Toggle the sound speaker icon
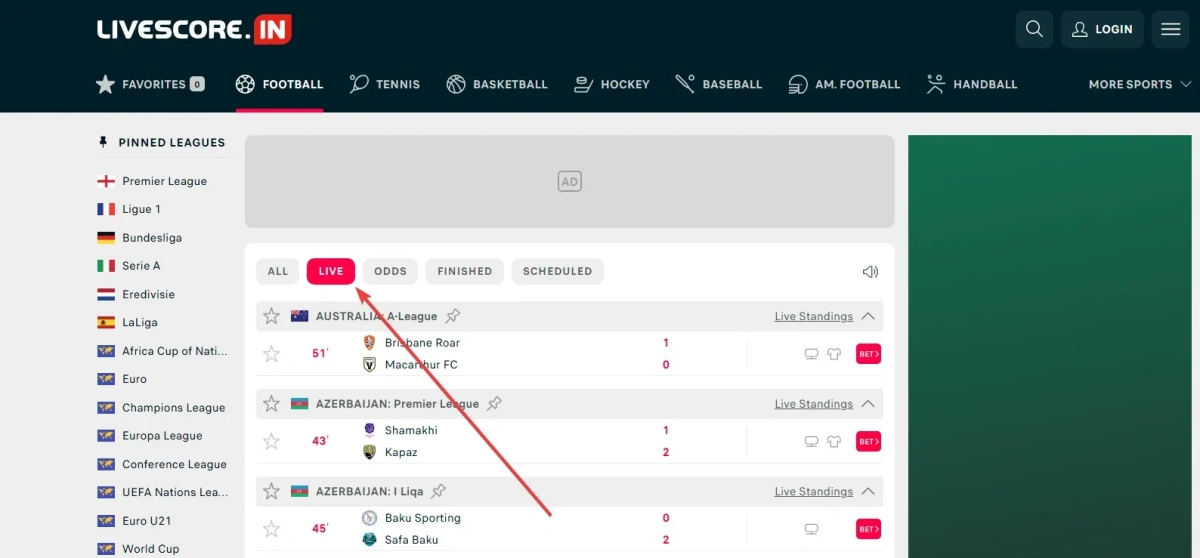Viewport: 1200px width, 558px height. [x=870, y=271]
